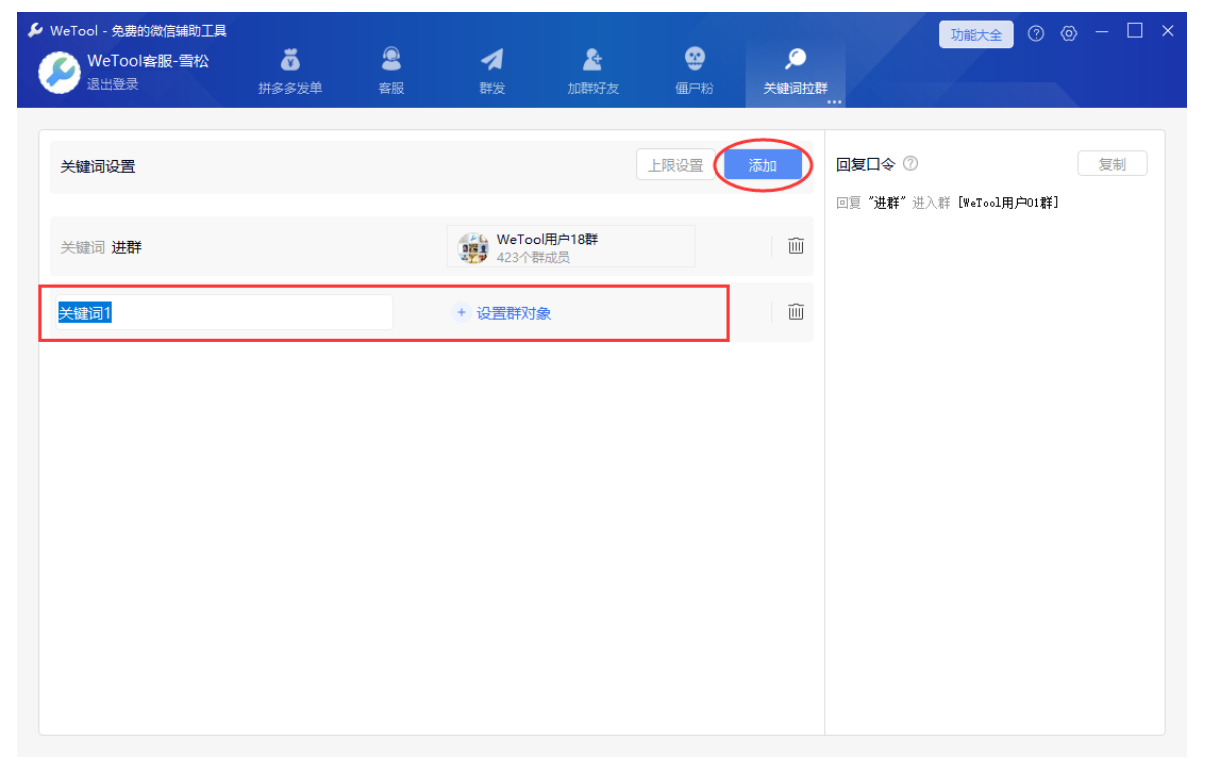Viewport: 1211px width, 778px height.
Task: Switch to the 群发 tab label
Action: coord(492,88)
